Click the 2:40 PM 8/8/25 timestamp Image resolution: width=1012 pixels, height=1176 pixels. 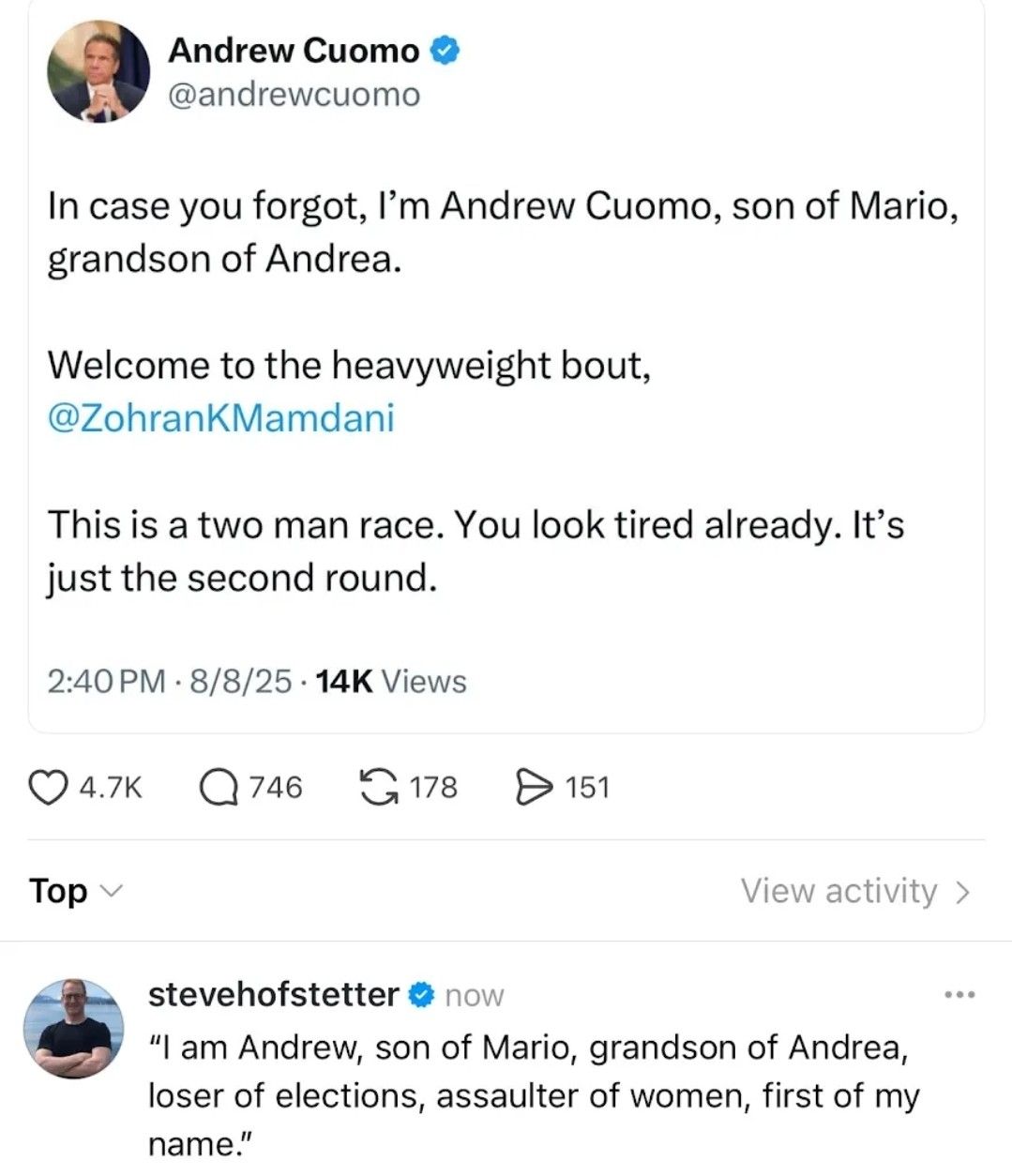(170, 682)
